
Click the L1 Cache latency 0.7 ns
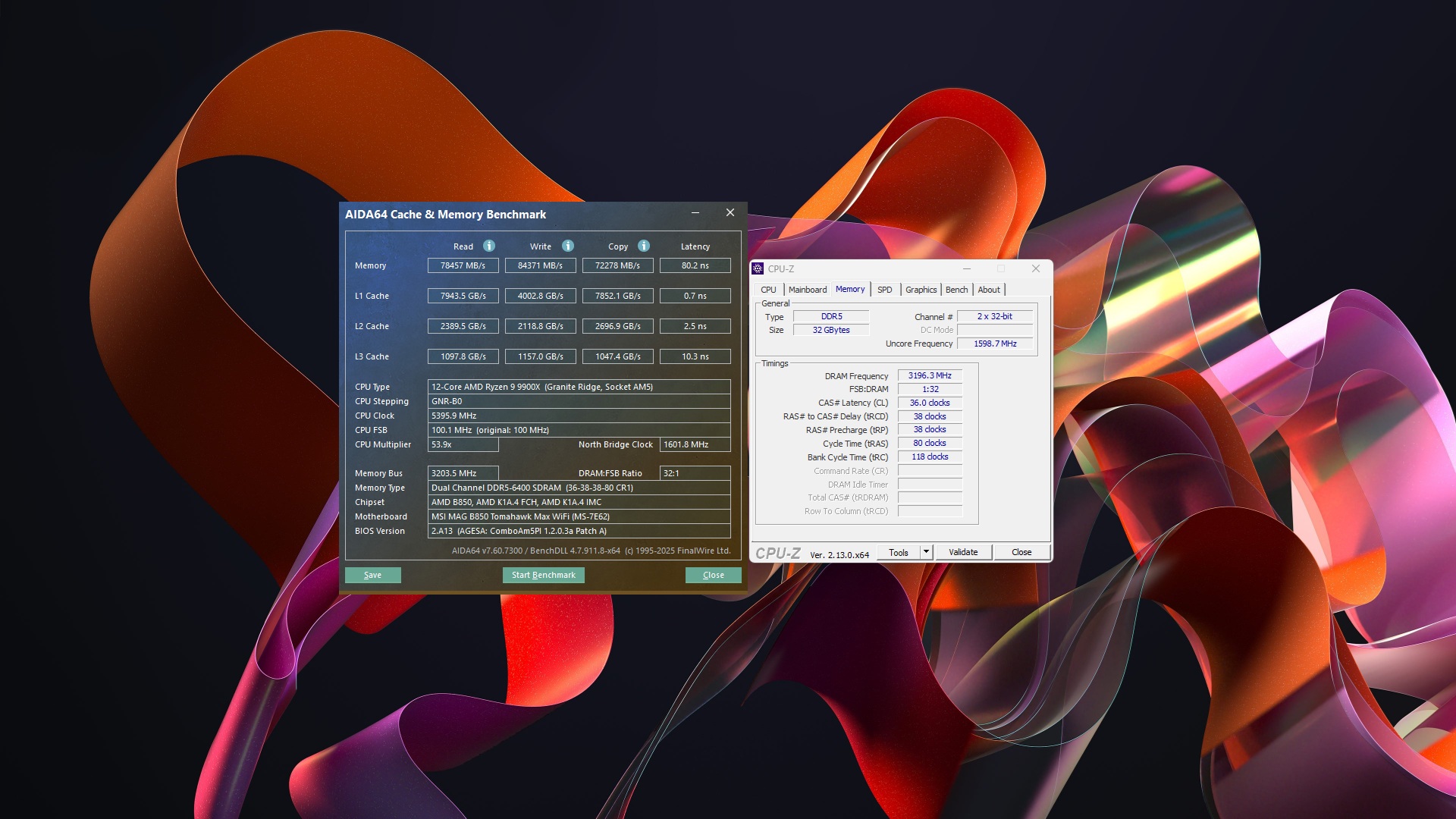[695, 296]
